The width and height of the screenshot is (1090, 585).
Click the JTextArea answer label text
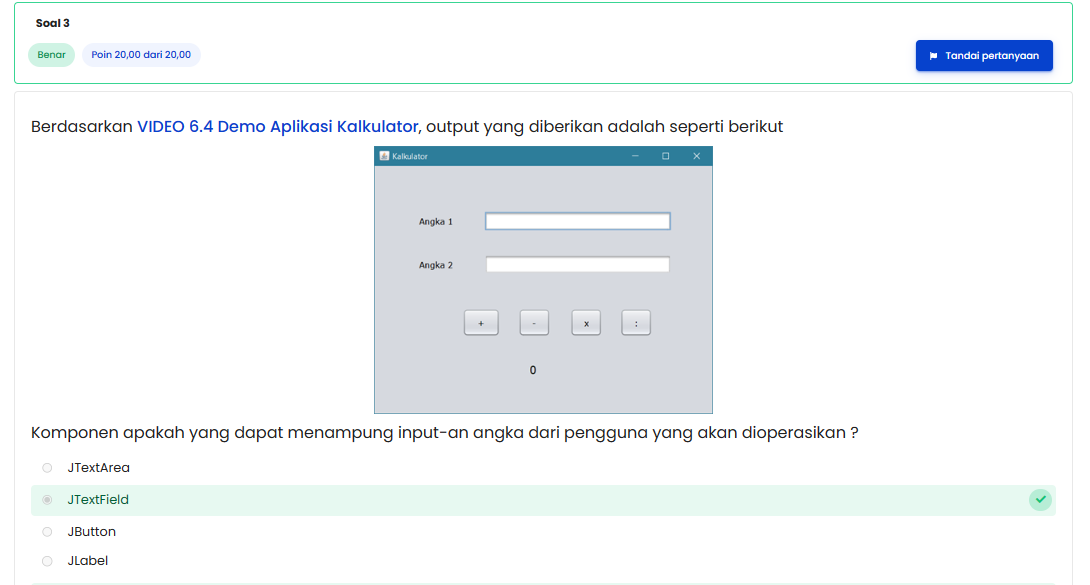click(x=99, y=468)
